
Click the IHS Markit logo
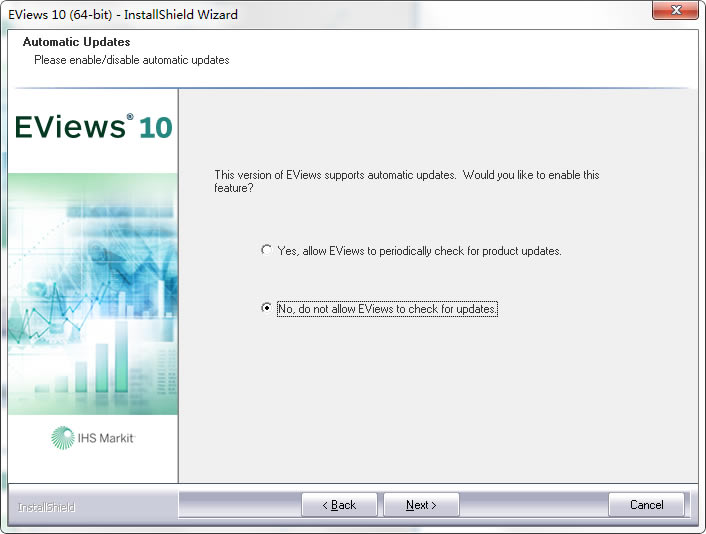[x=93, y=438]
